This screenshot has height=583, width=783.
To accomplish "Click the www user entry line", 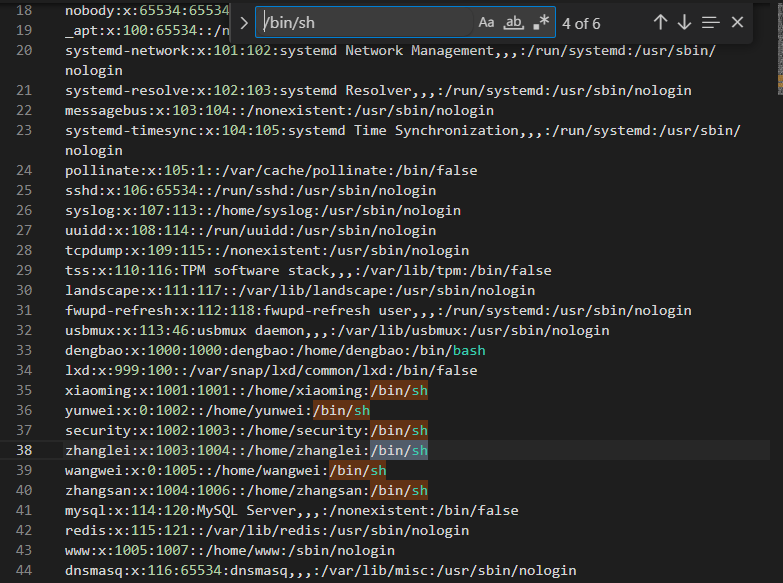I will click(x=230, y=550).
